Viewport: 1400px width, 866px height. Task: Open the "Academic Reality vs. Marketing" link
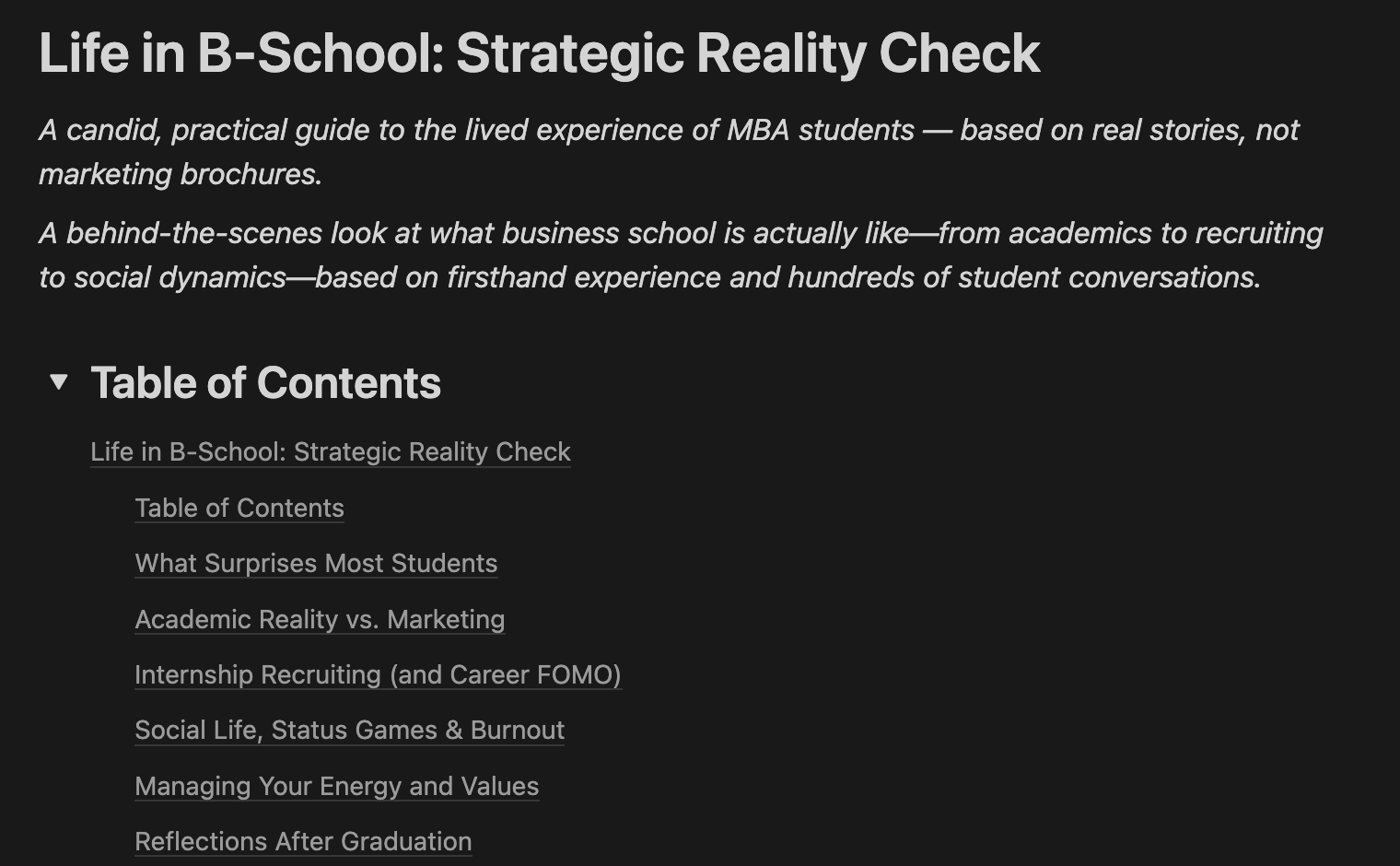pyautogui.click(x=320, y=620)
